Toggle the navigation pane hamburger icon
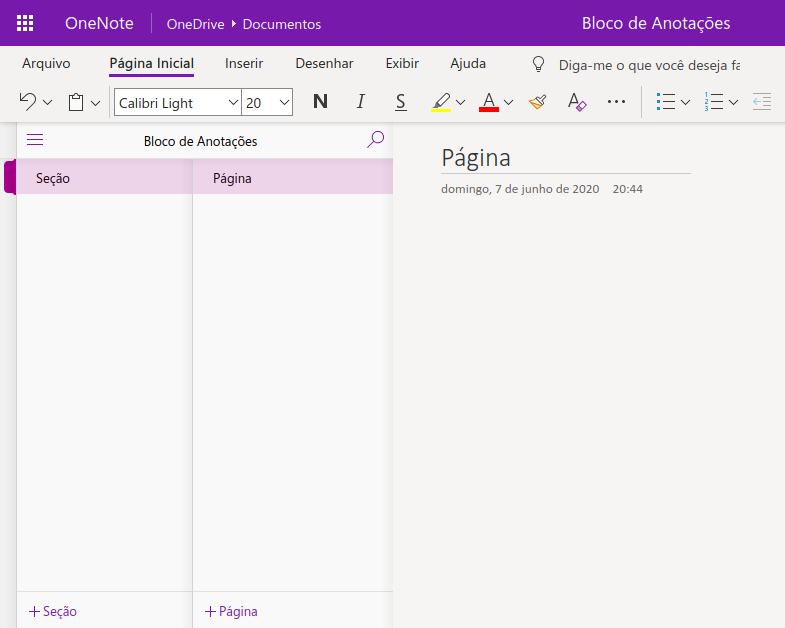 coord(35,140)
